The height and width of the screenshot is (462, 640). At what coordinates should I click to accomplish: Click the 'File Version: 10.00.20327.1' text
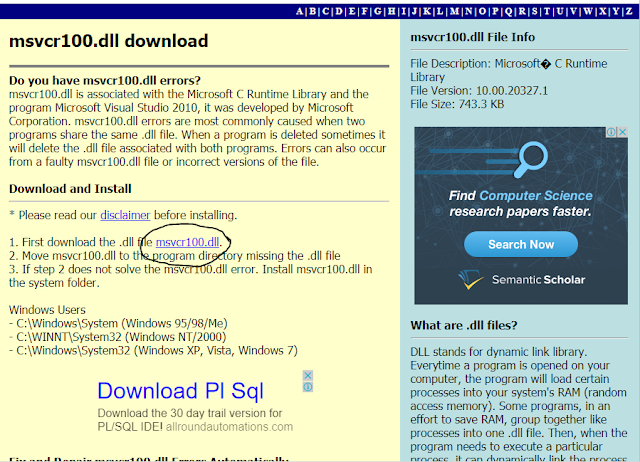coord(479,91)
